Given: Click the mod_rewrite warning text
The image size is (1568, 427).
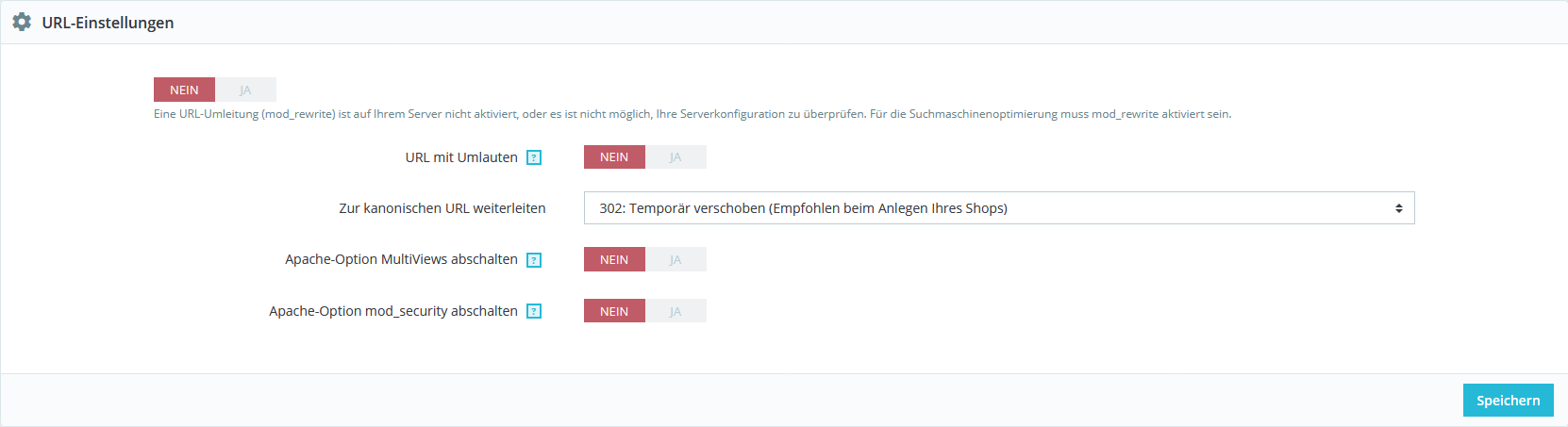Looking at the screenshot, I should [x=692, y=114].
